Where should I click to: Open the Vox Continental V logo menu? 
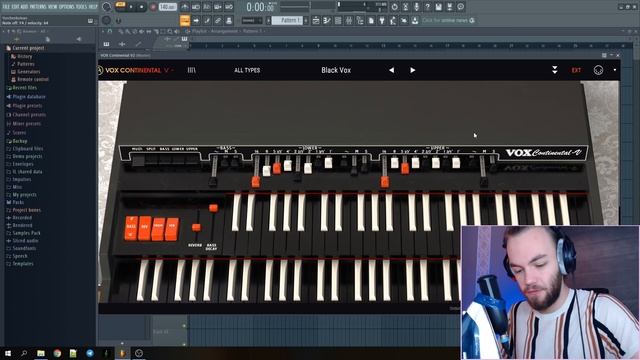pyautogui.click(x=135, y=70)
